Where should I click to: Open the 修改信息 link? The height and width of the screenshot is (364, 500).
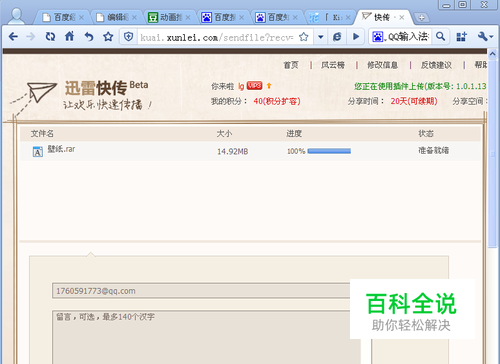coord(382,65)
